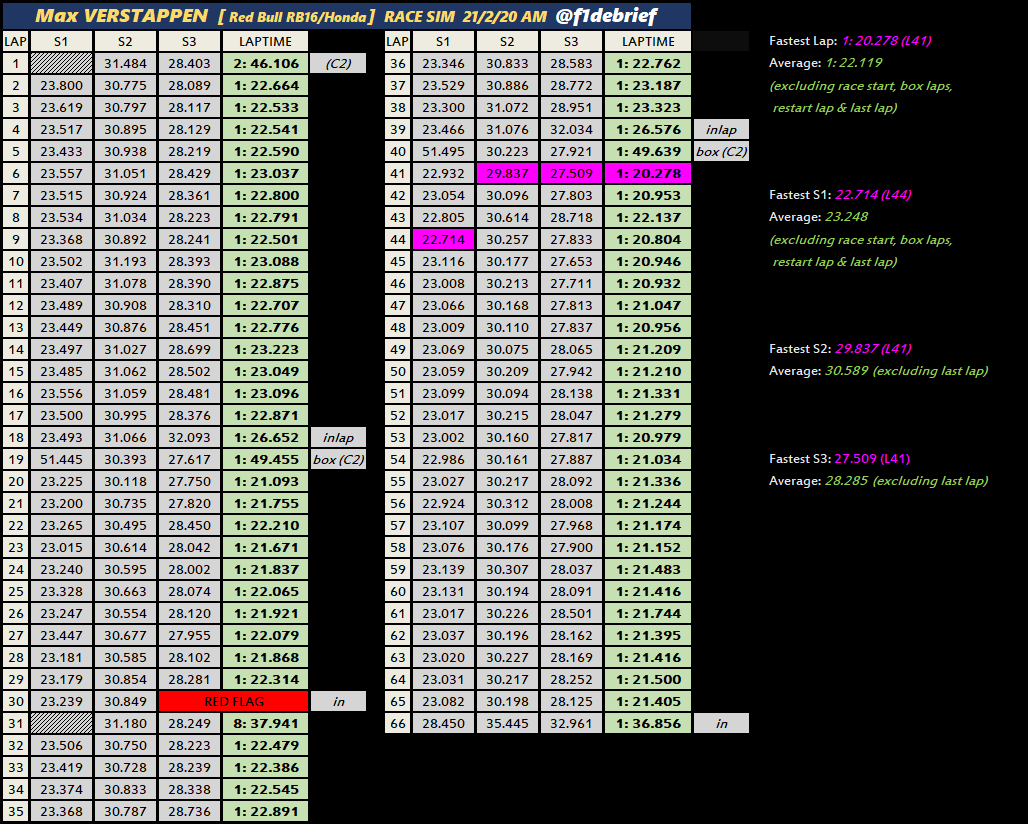Click the 'in' note next to RED FLAG
Image resolution: width=1028 pixels, height=824 pixels.
[338, 701]
